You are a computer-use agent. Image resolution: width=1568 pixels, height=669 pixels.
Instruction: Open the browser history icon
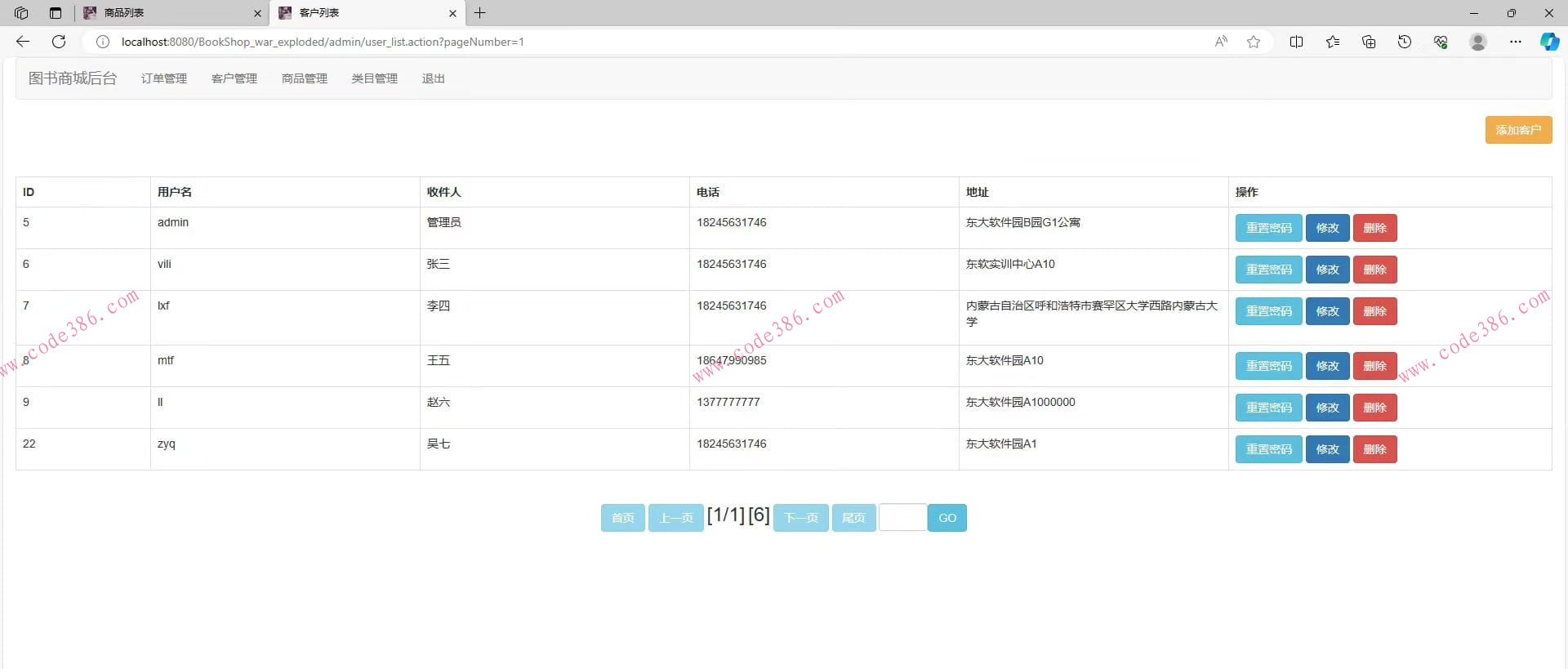pyautogui.click(x=1405, y=42)
